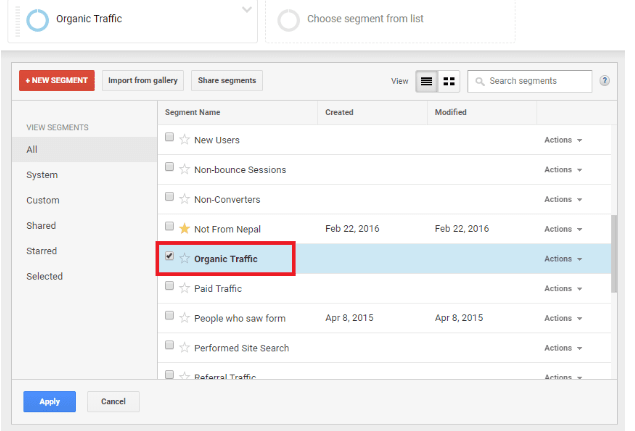
Task: Switch to list view icon
Action: (427, 81)
